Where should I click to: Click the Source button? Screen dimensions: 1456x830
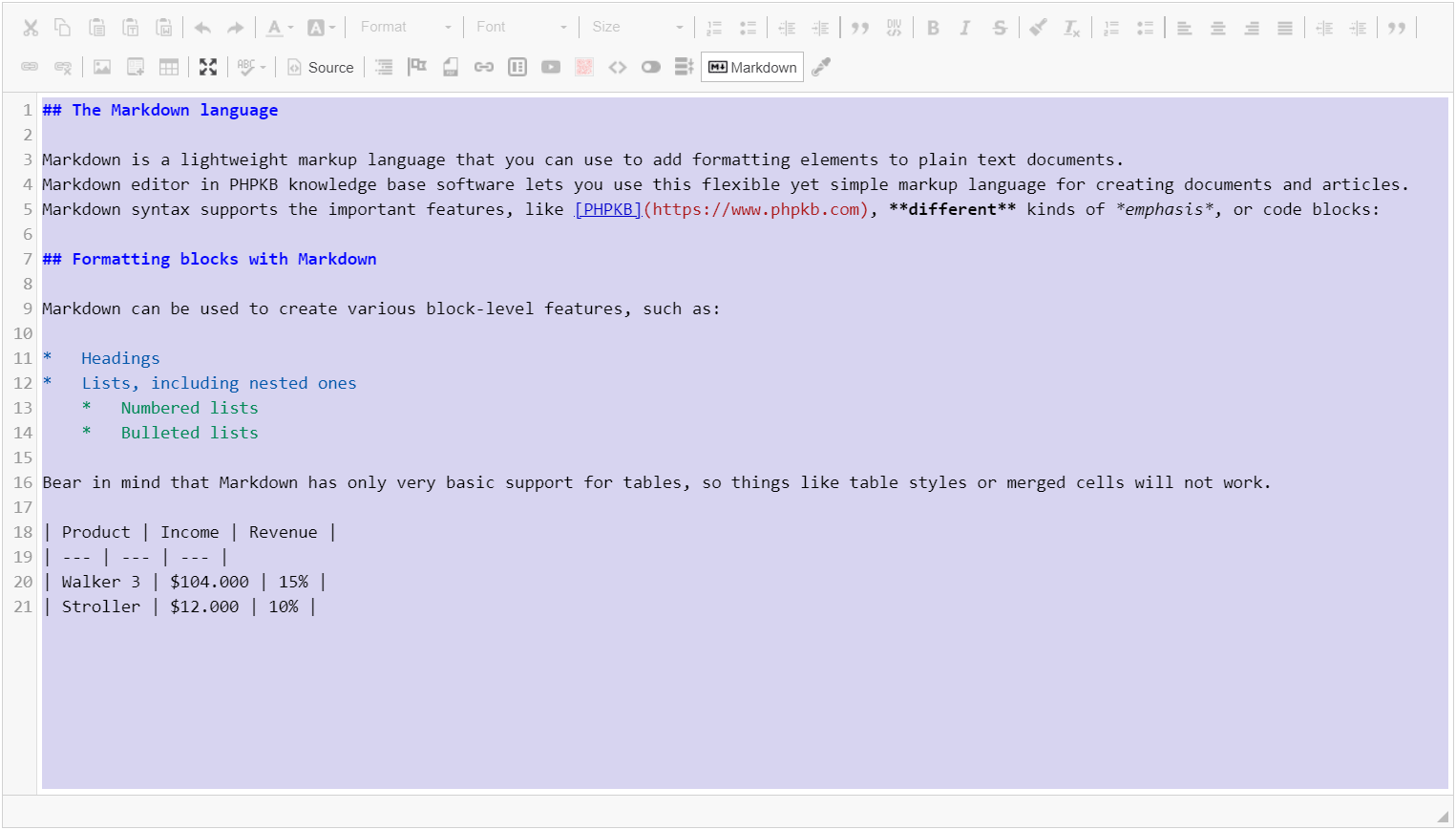321,67
